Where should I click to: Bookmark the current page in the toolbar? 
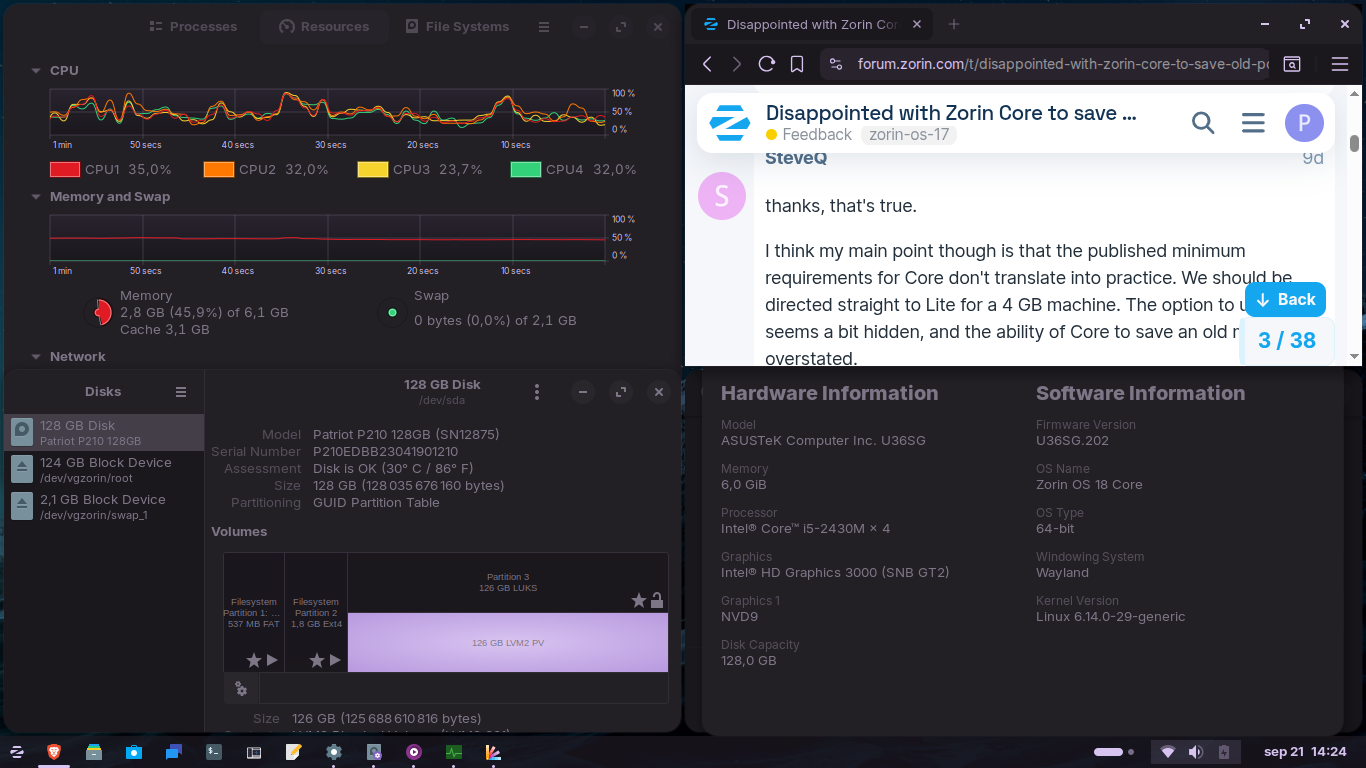[797, 64]
